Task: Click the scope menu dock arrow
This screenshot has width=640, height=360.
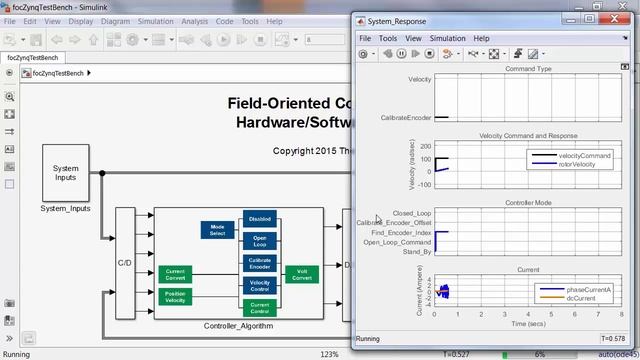Action: point(625,38)
